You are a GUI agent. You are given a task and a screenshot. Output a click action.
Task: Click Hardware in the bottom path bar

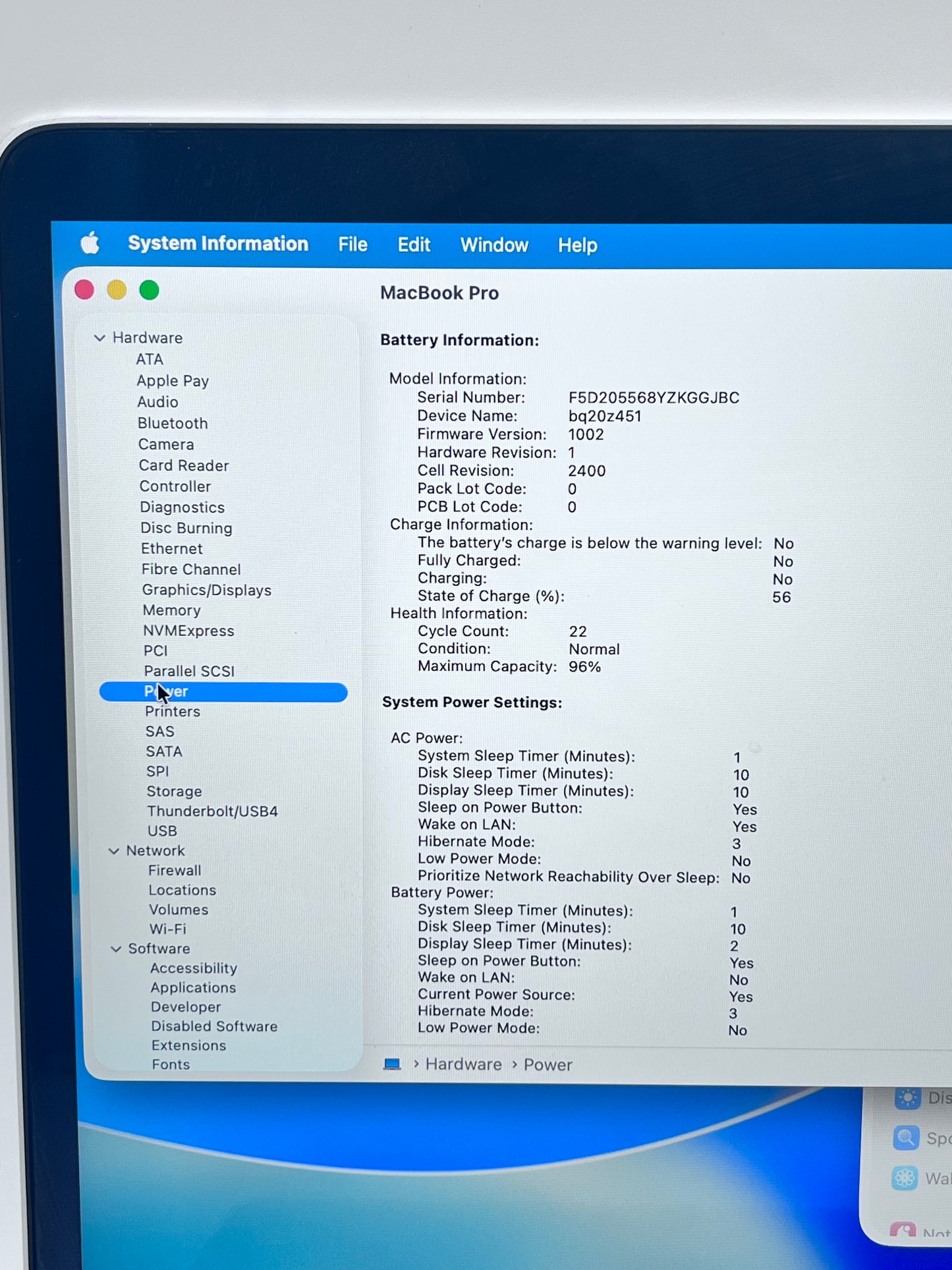point(463,1064)
